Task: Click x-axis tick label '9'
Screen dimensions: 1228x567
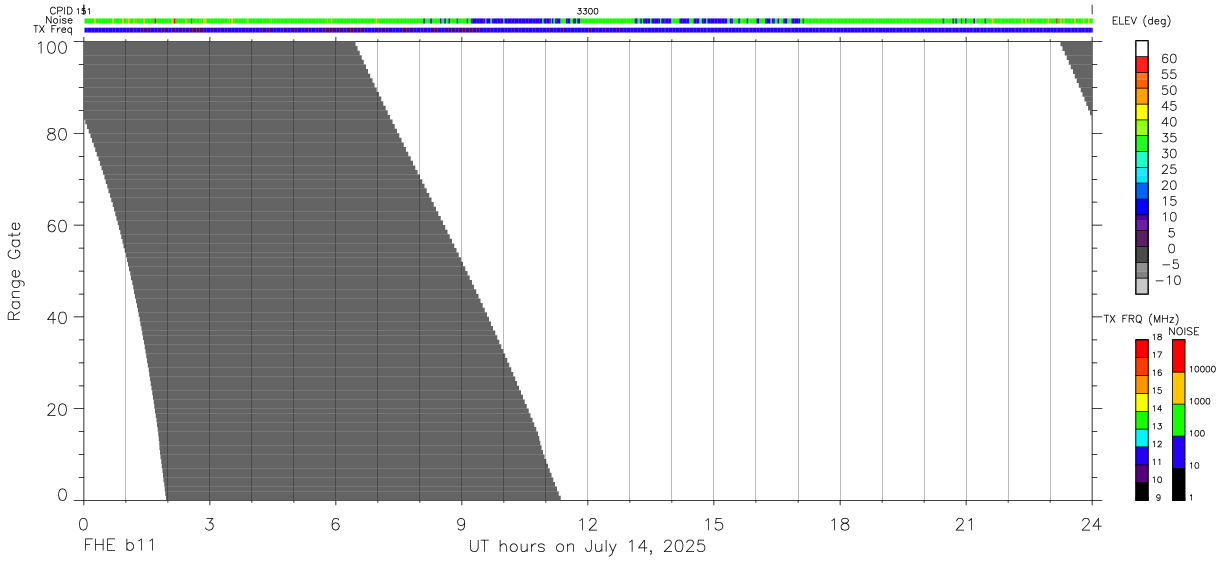Action: [462, 525]
